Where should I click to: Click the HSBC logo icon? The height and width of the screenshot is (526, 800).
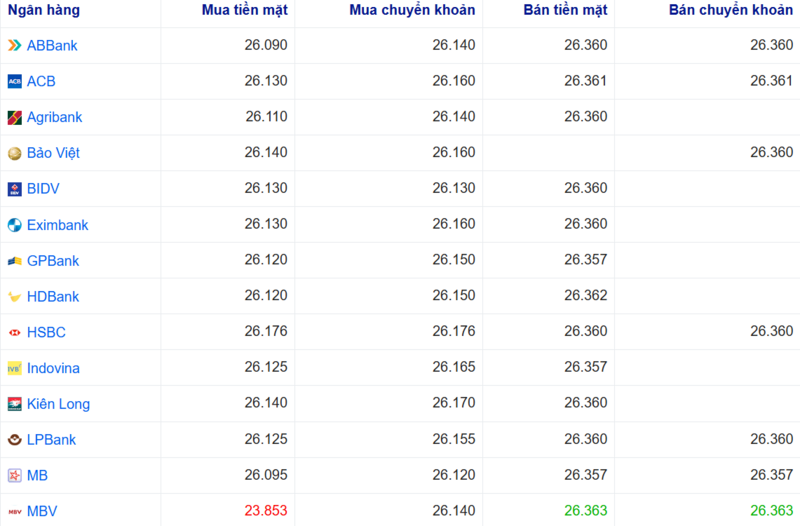tap(14, 332)
